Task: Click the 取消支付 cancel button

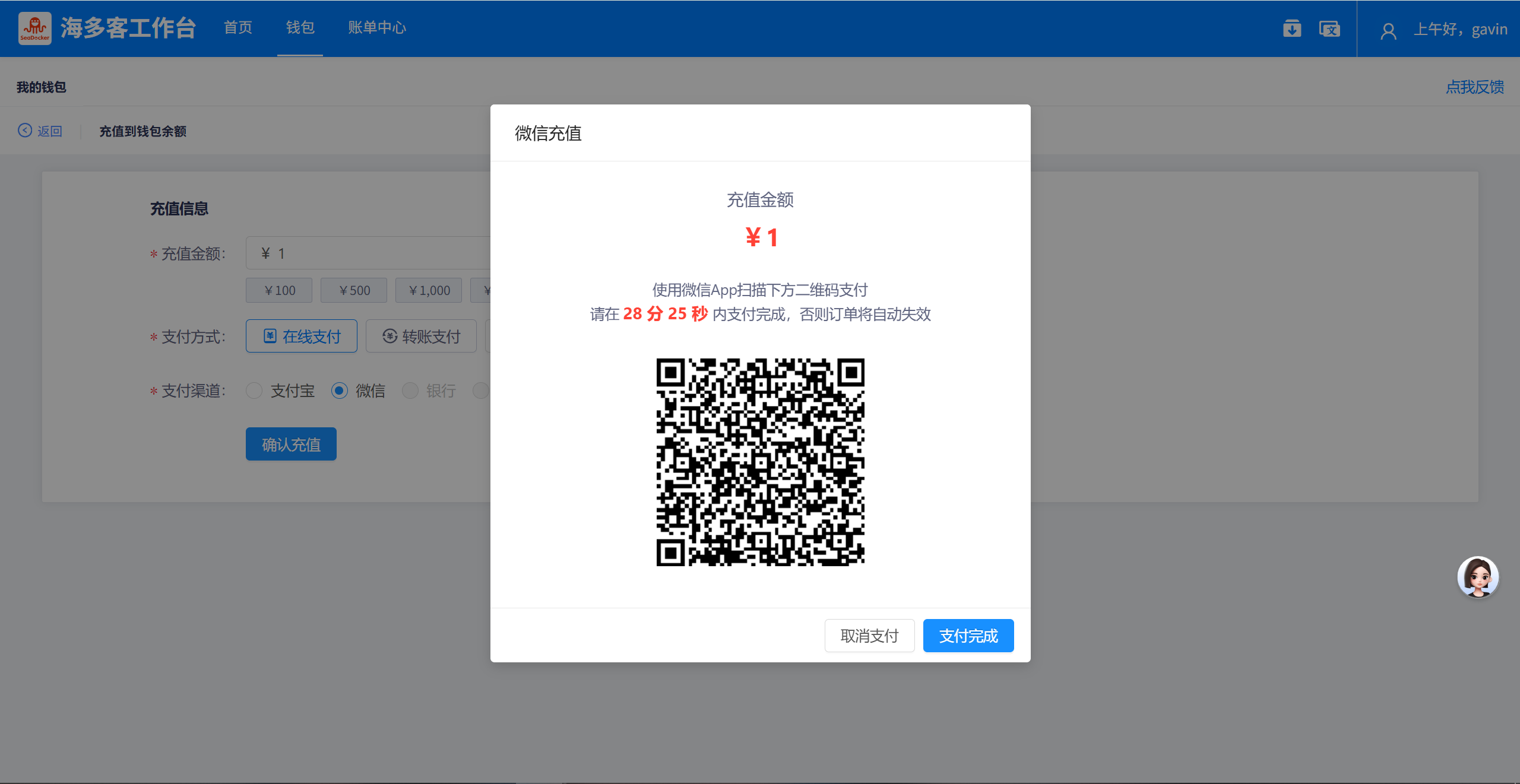Action: 869,636
